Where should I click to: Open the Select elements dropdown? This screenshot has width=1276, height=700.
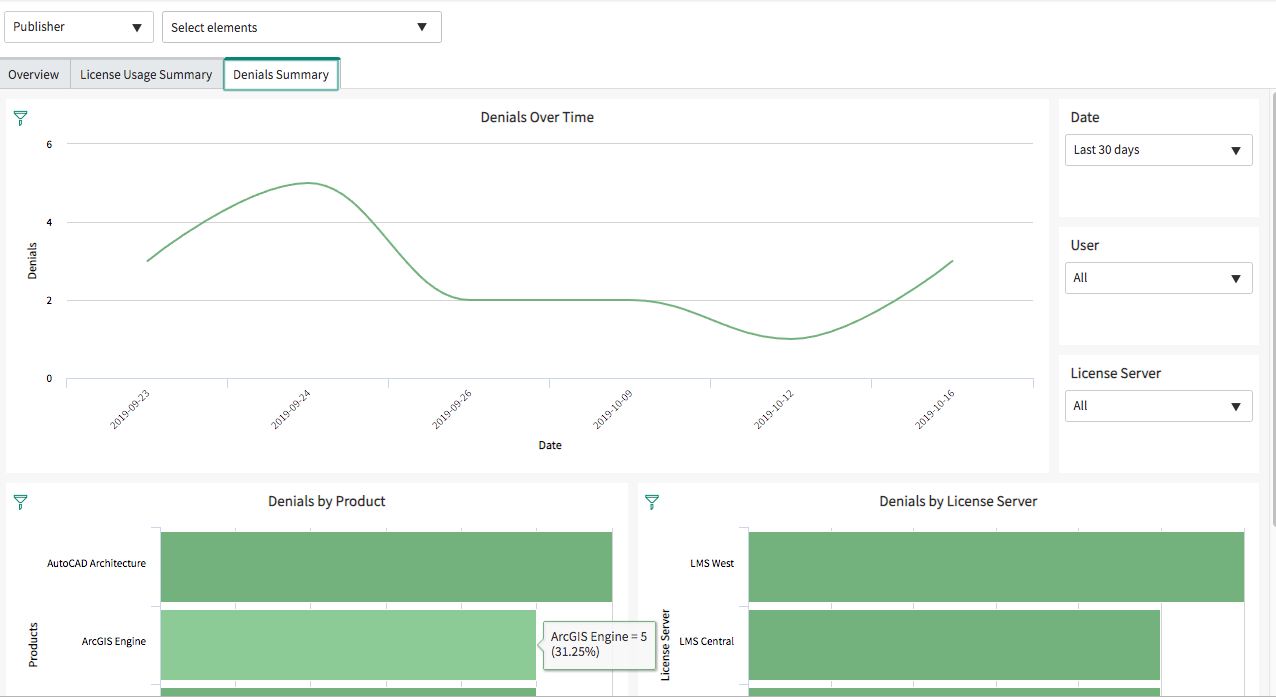pos(302,27)
